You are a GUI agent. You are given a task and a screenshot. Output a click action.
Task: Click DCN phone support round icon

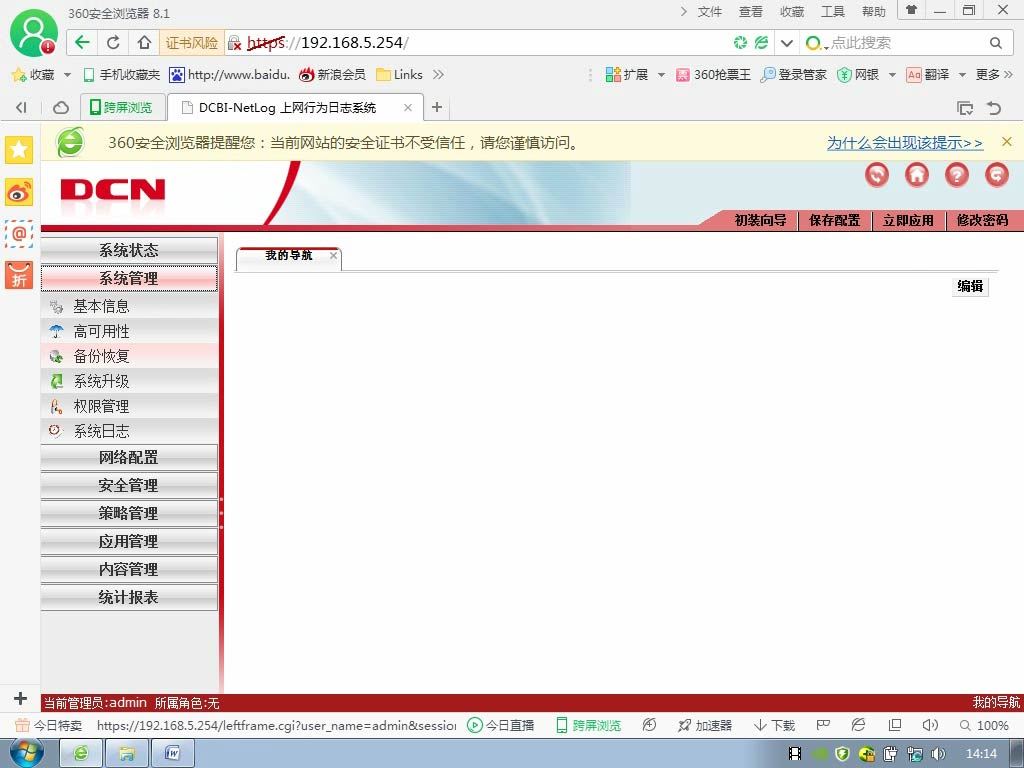876,174
